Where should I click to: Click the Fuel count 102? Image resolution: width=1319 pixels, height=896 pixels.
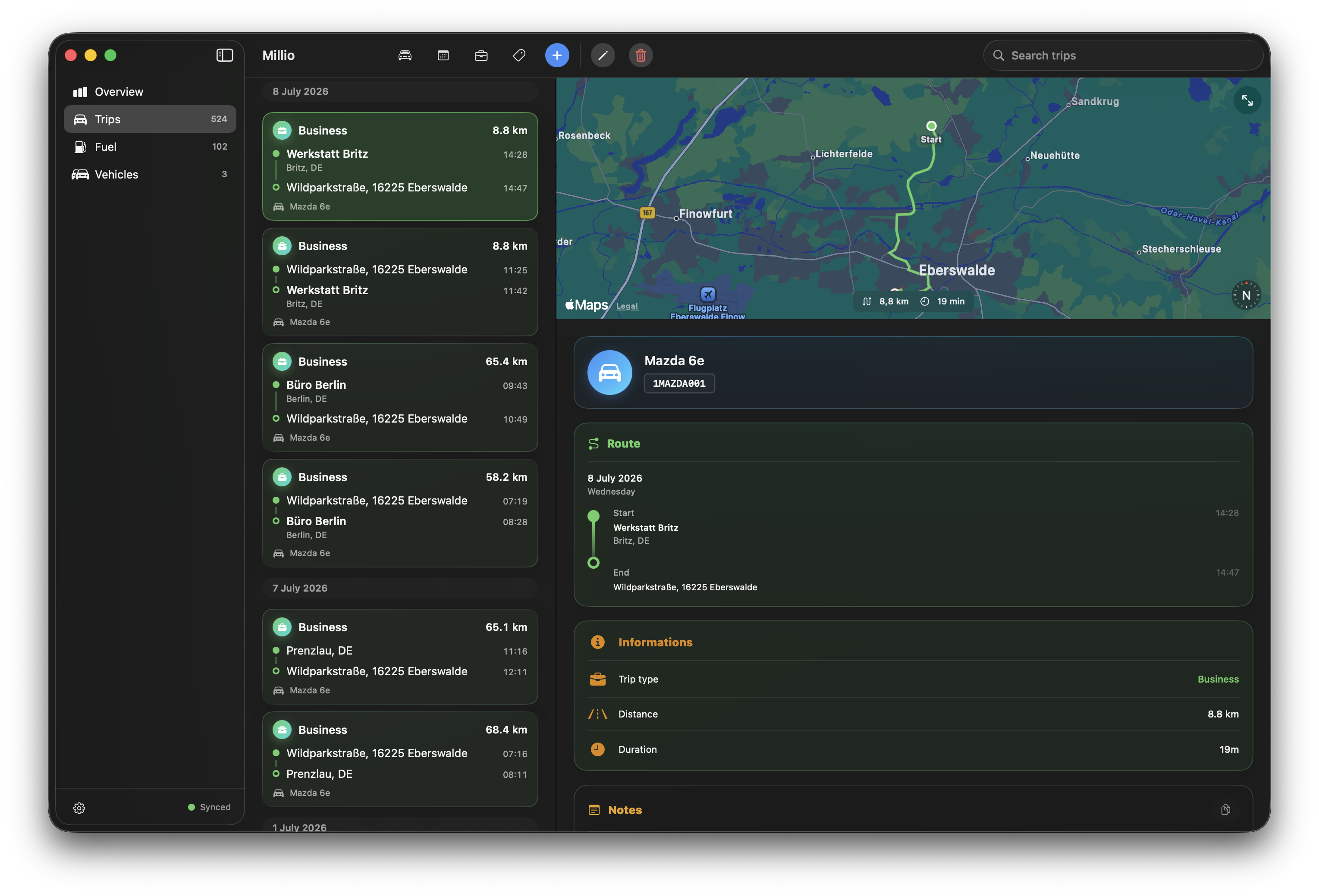point(219,147)
